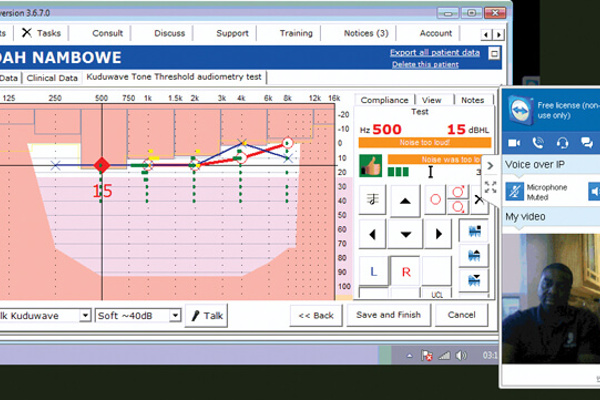Open the Notes tab
600x400 pixels.
471,100
